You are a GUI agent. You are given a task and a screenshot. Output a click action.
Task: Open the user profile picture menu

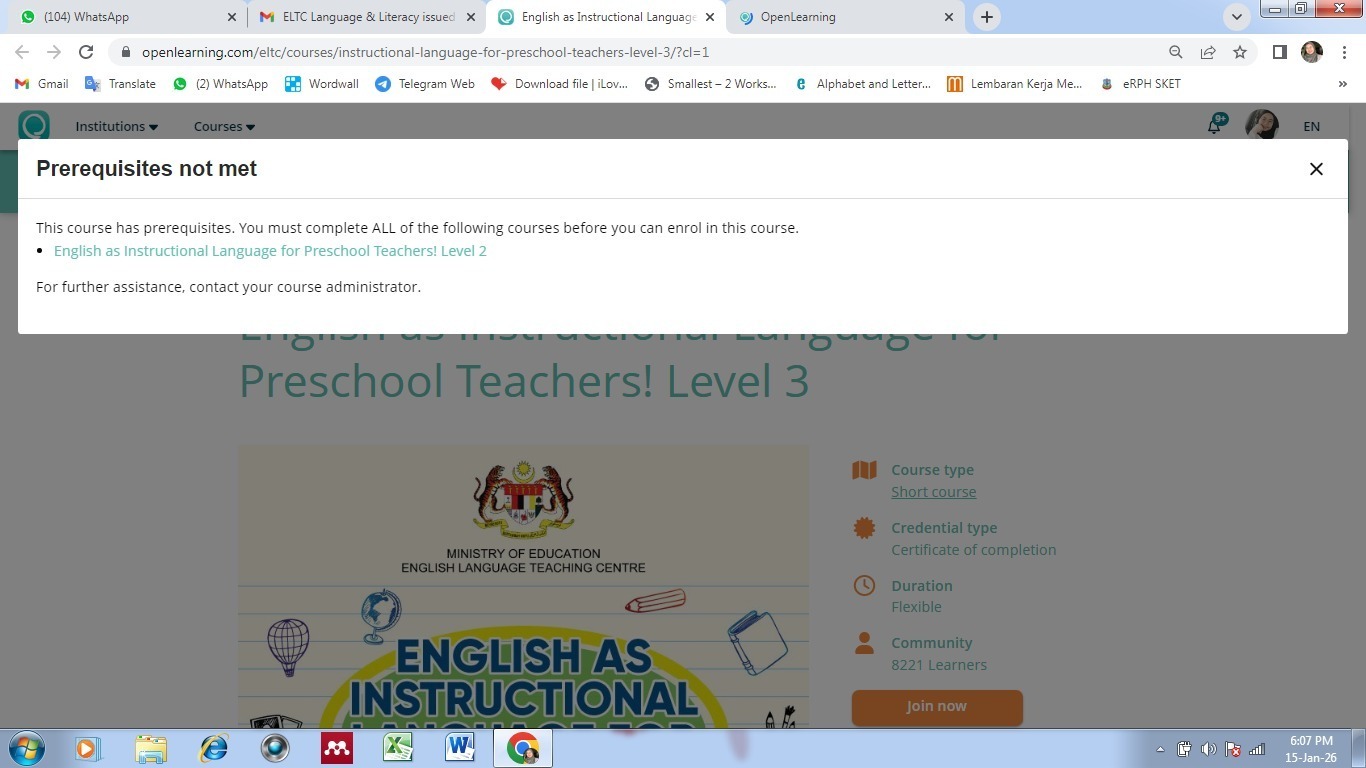[1262, 125]
